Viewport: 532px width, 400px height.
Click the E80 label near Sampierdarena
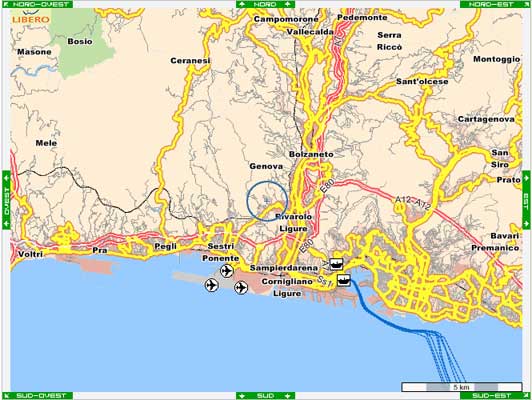(306, 245)
